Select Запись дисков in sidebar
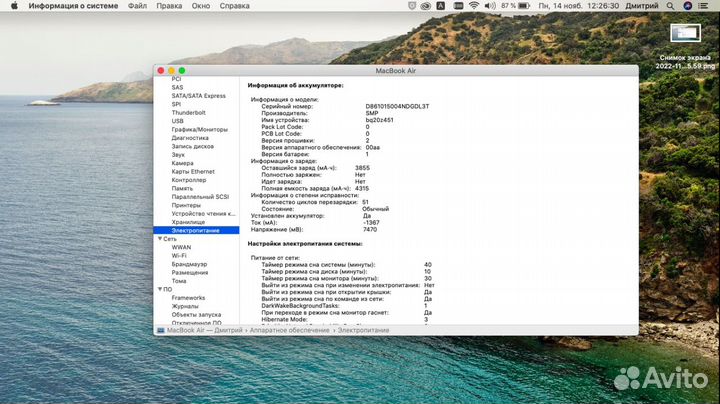Screen dimensions: 720x404 193,146
